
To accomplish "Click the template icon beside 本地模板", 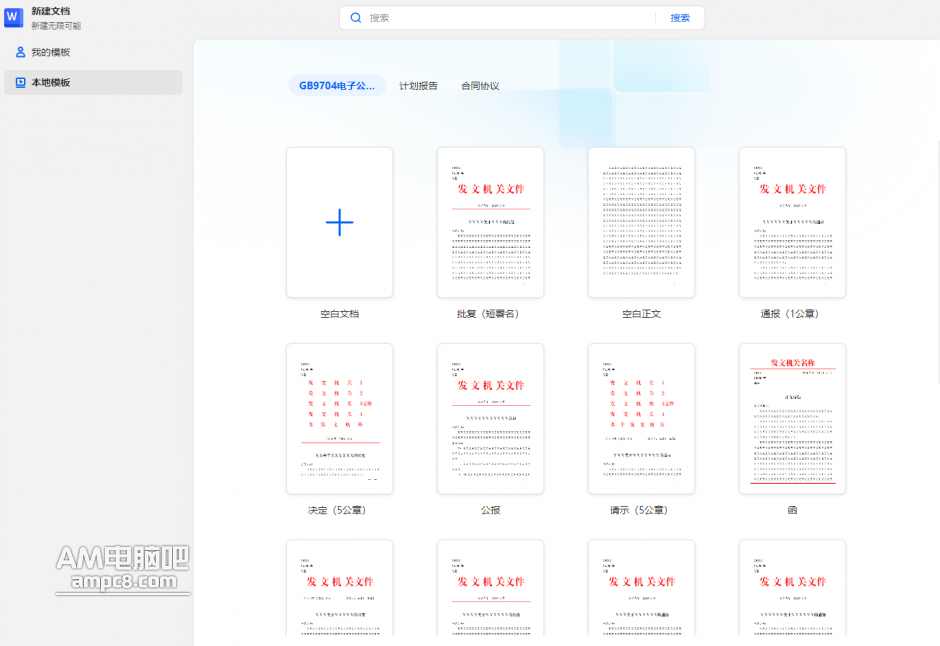I will tap(20, 83).
